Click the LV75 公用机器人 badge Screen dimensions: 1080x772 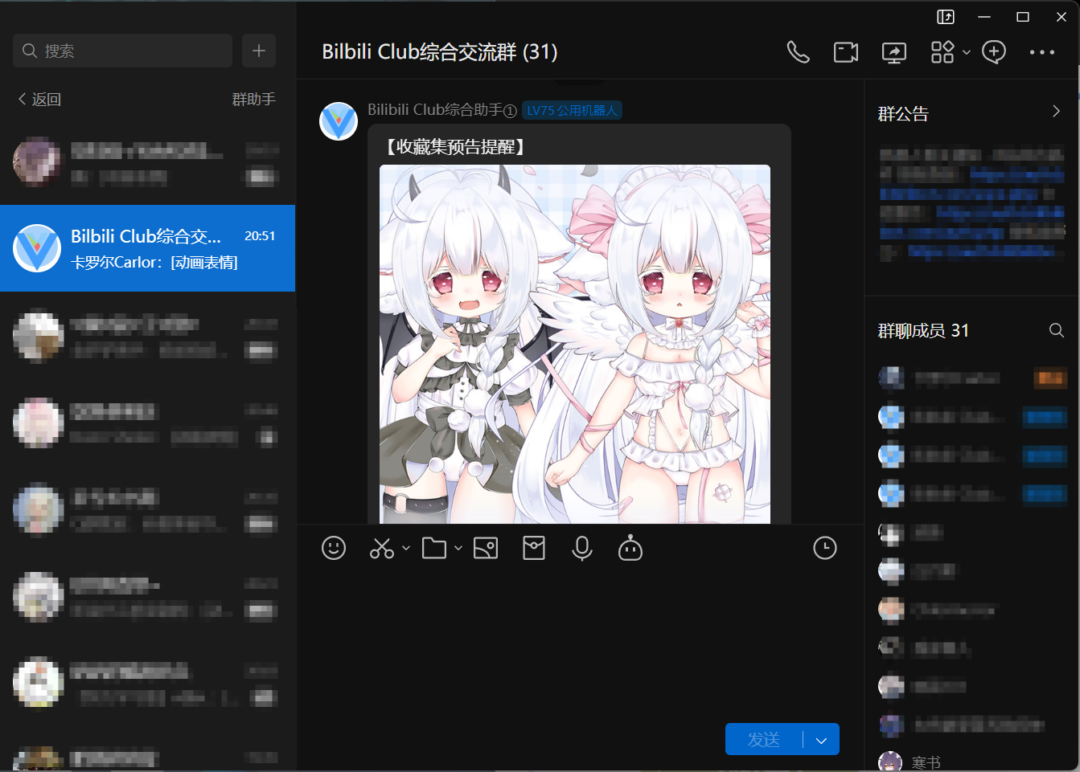(572, 110)
